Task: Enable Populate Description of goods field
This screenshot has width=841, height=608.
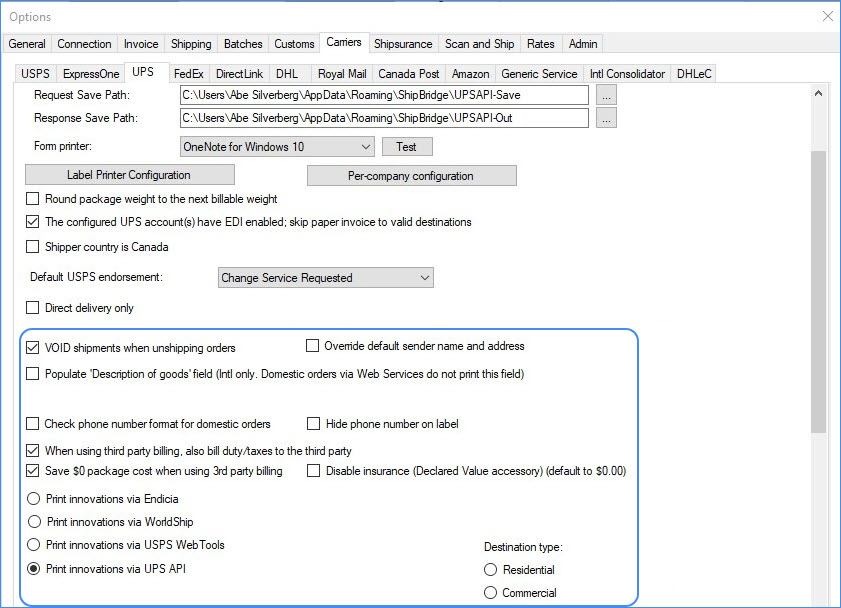Action: tap(33, 374)
